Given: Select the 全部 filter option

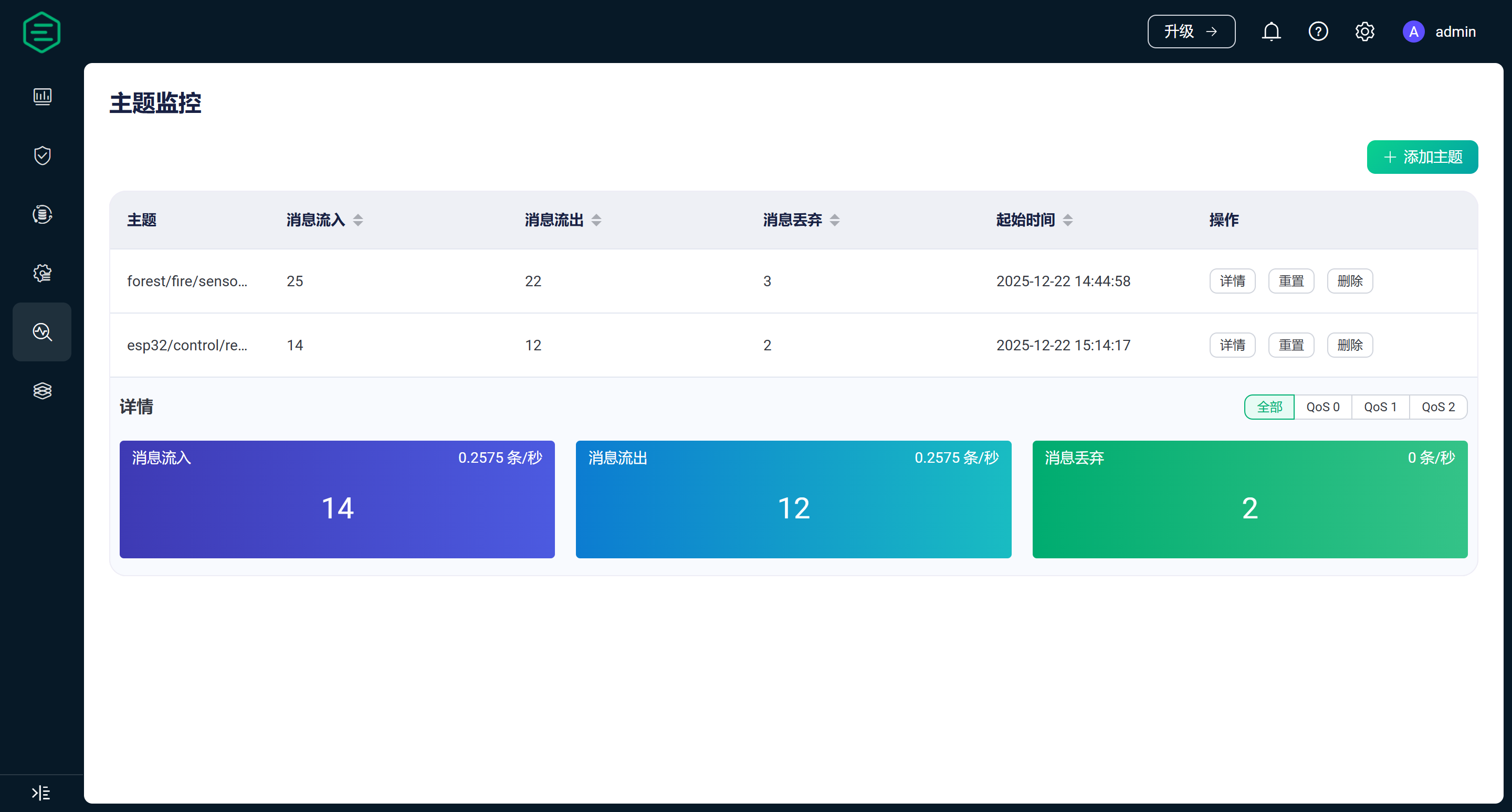Looking at the screenshot, I should pos(1269,407).
